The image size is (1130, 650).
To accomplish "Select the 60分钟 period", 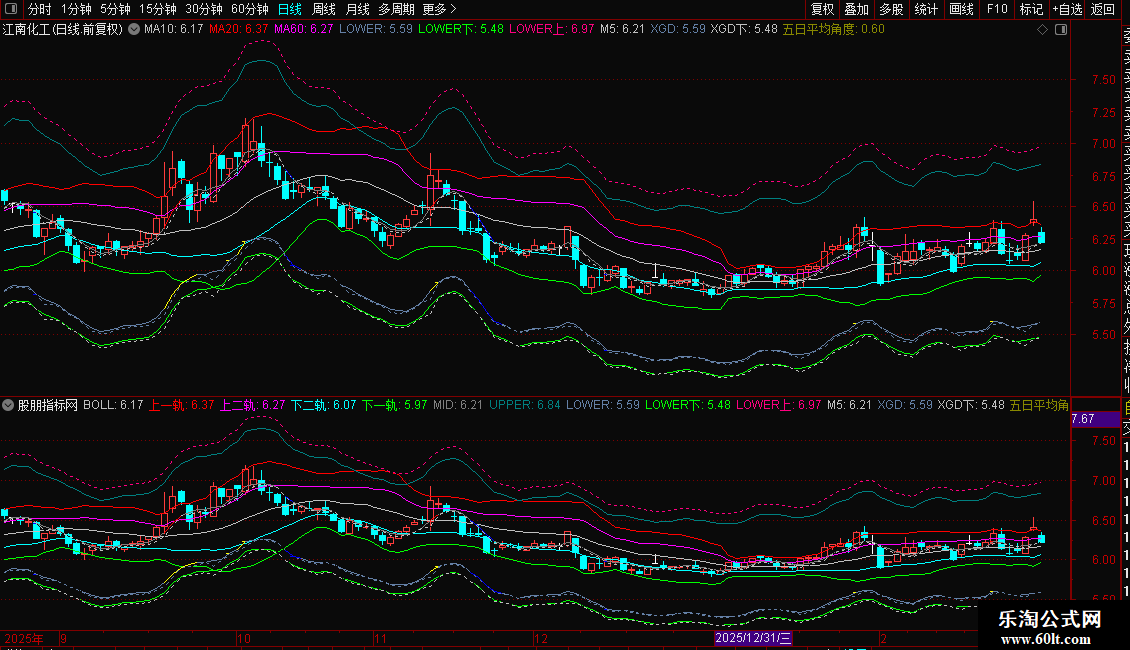I will 250,9.
